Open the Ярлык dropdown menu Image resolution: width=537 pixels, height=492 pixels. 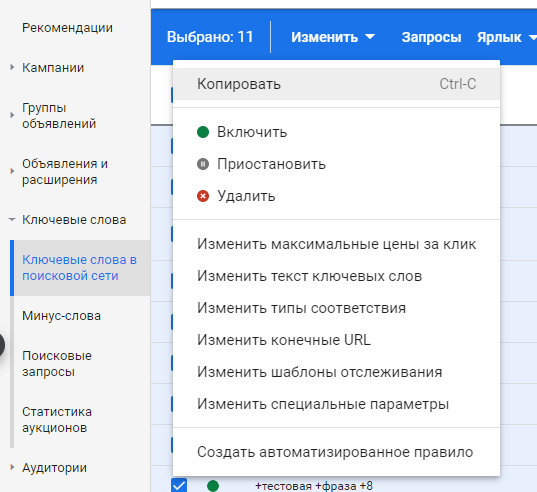pyautogui.click(x=506, y=37)
